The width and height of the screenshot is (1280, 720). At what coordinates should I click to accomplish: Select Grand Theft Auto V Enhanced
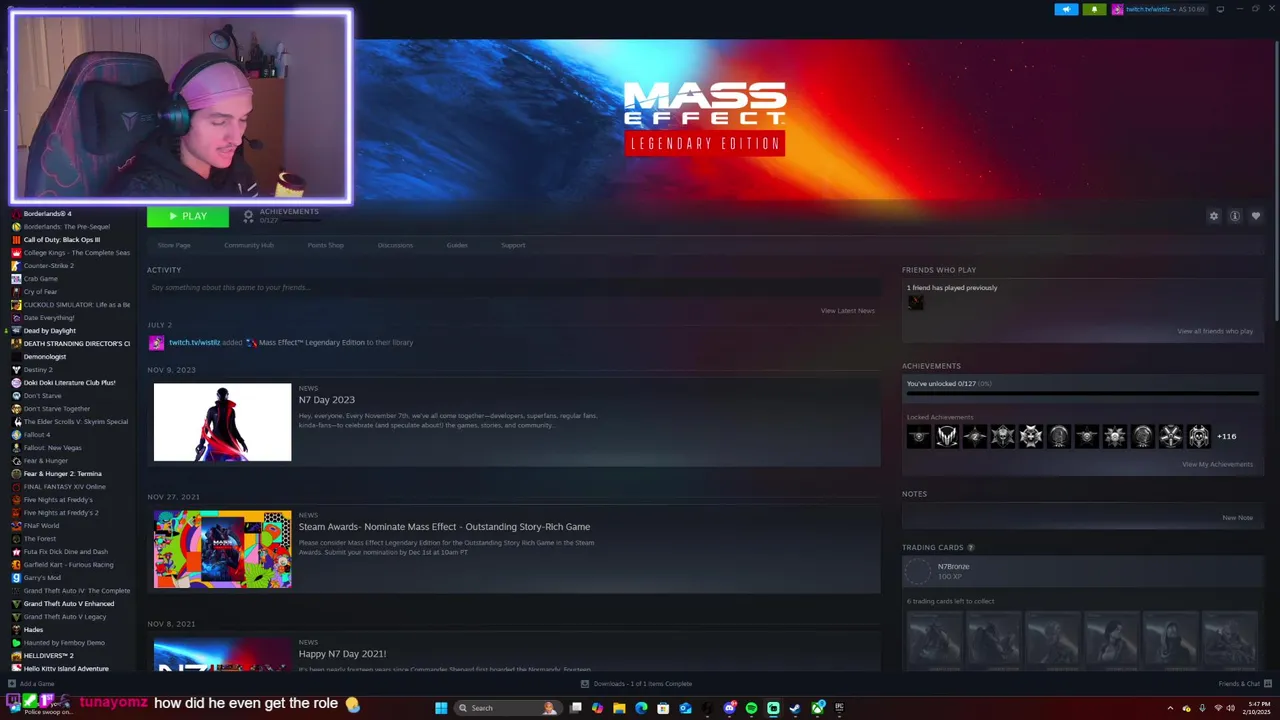(68, 604)
